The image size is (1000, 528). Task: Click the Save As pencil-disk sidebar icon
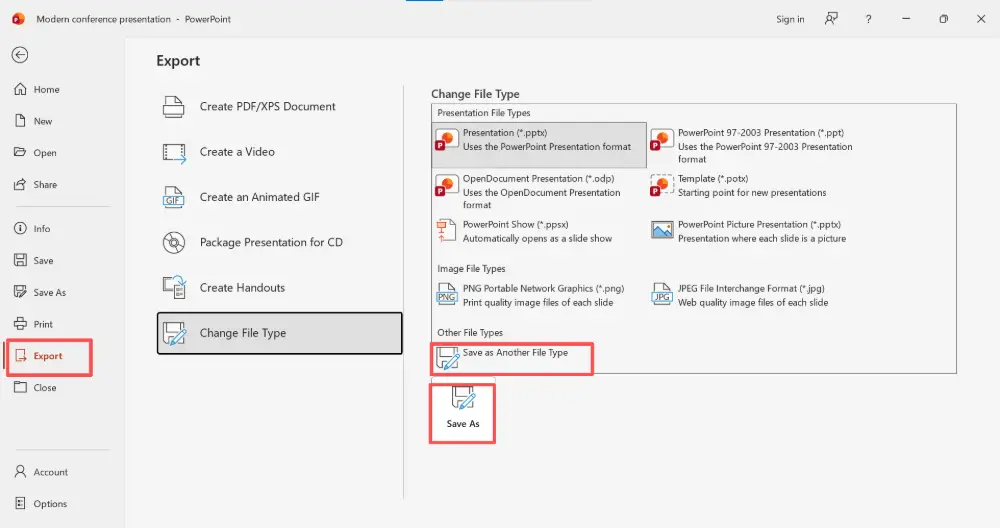(20, 291)
